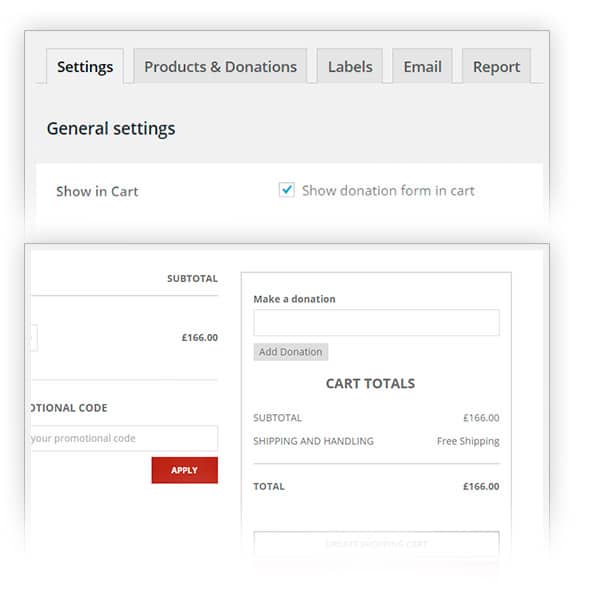Click the red APPLY button
This screenshot has height=601, width=600.
(184, 470)
